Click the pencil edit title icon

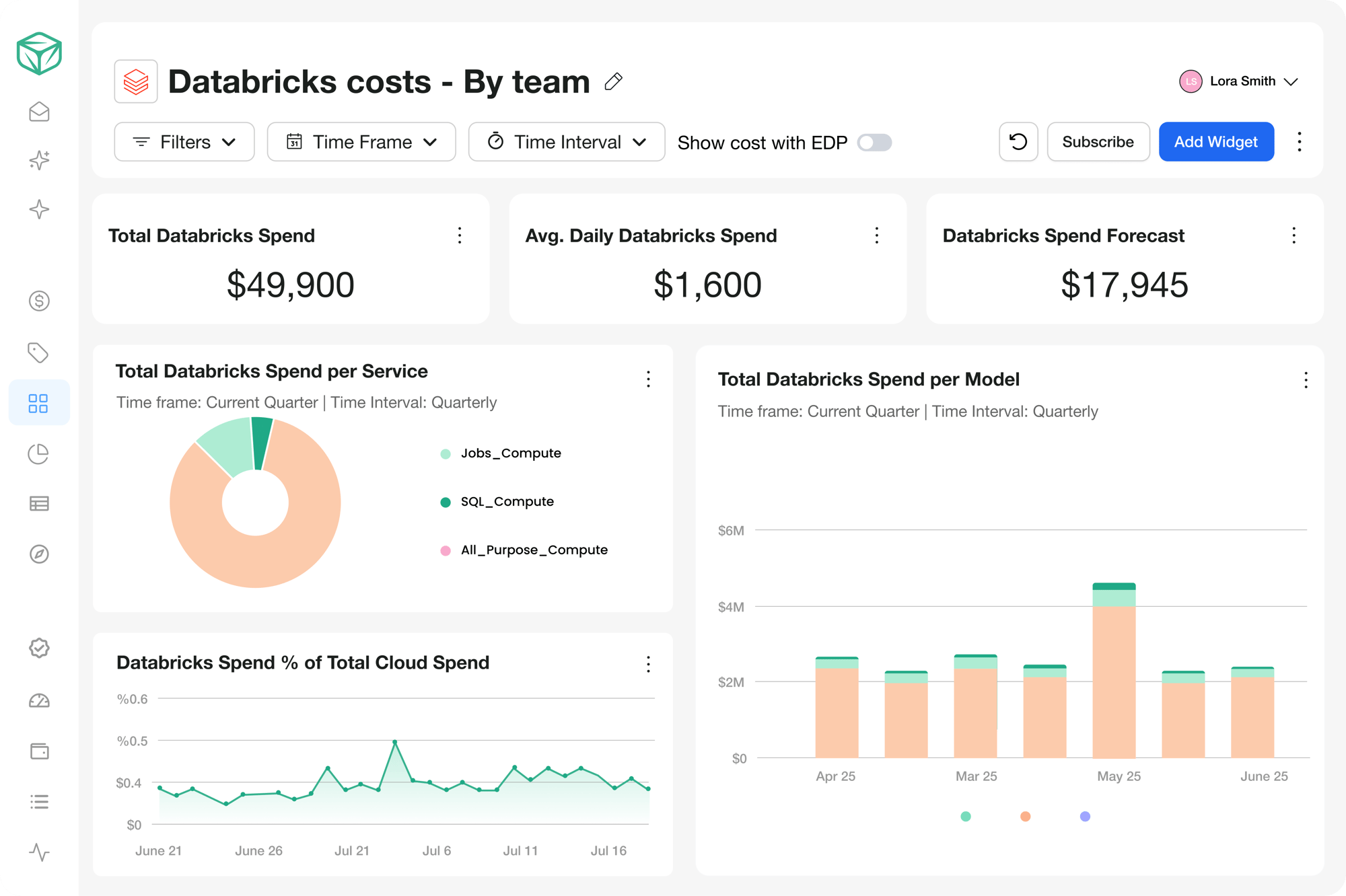[613, 81]
